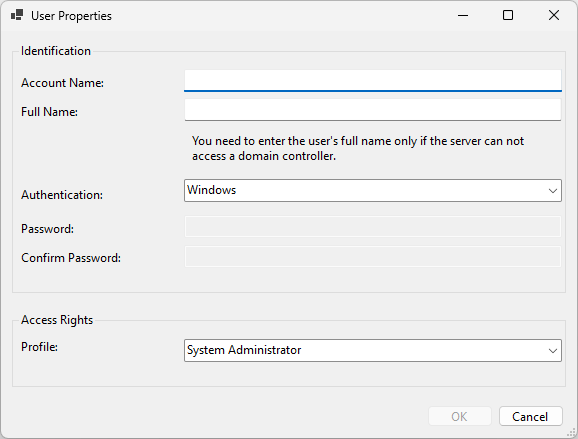The width and height of the screenshot is (578, 439).
Task: Click the User Properties title bar app icon
Action: [17, 15]
